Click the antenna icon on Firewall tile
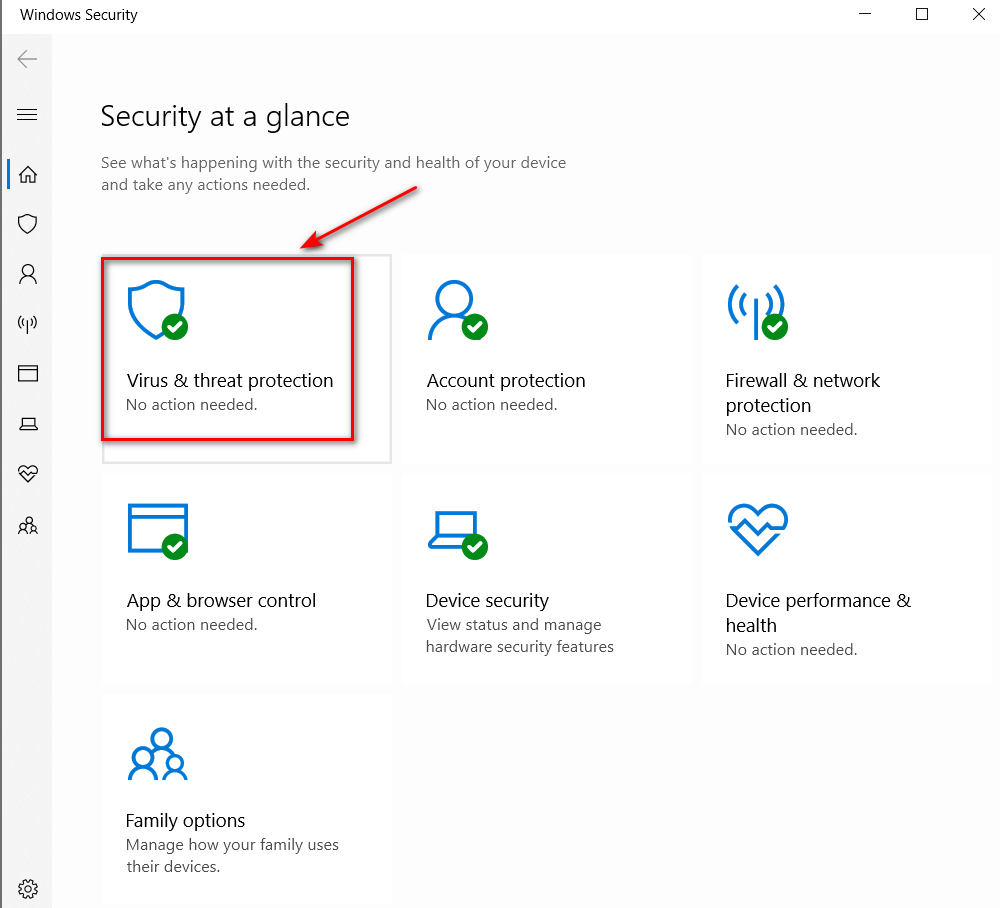This screenshot has height=908, width=1000. [x=758, y=312]
